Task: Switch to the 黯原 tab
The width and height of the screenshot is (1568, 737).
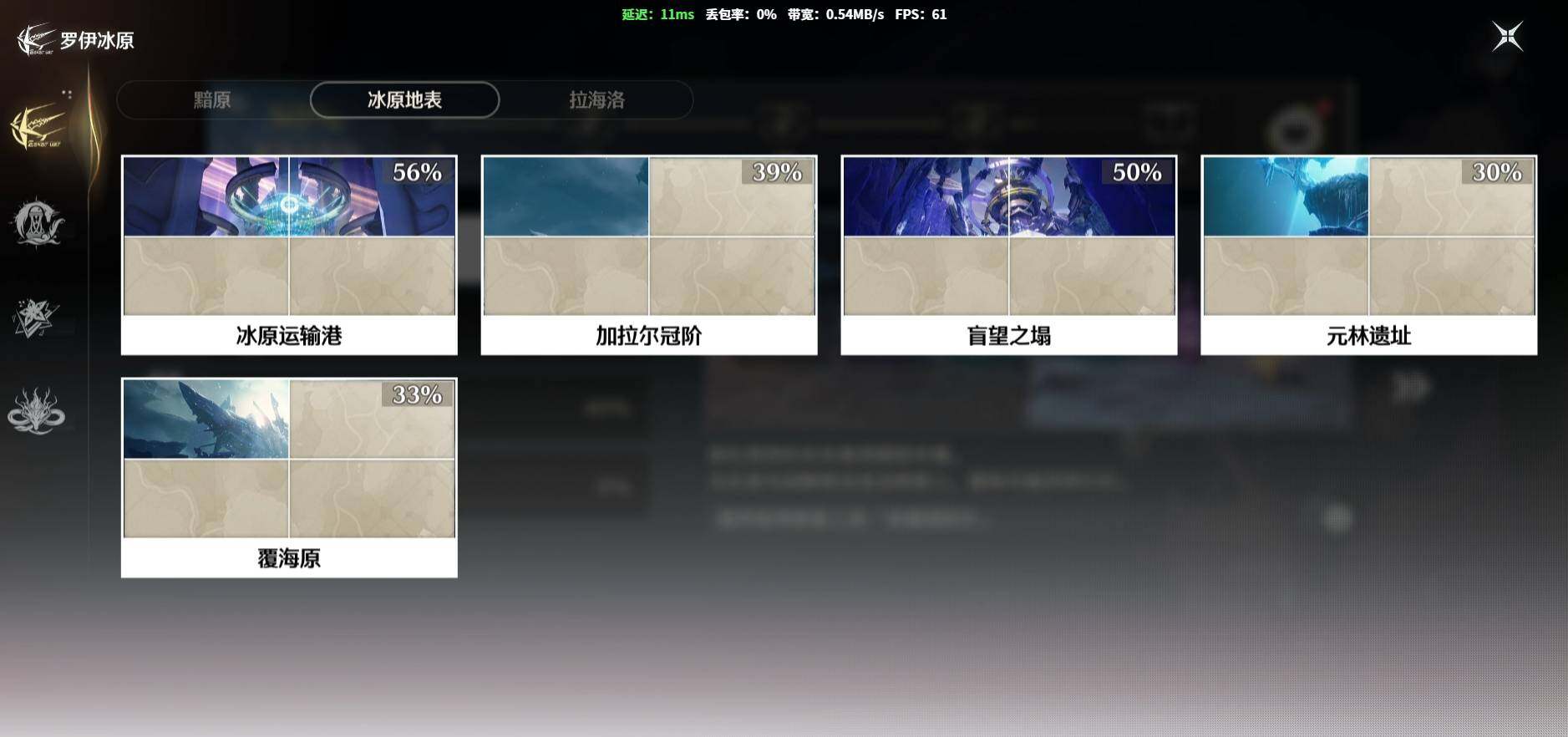Action: click(x=212, y=100)
